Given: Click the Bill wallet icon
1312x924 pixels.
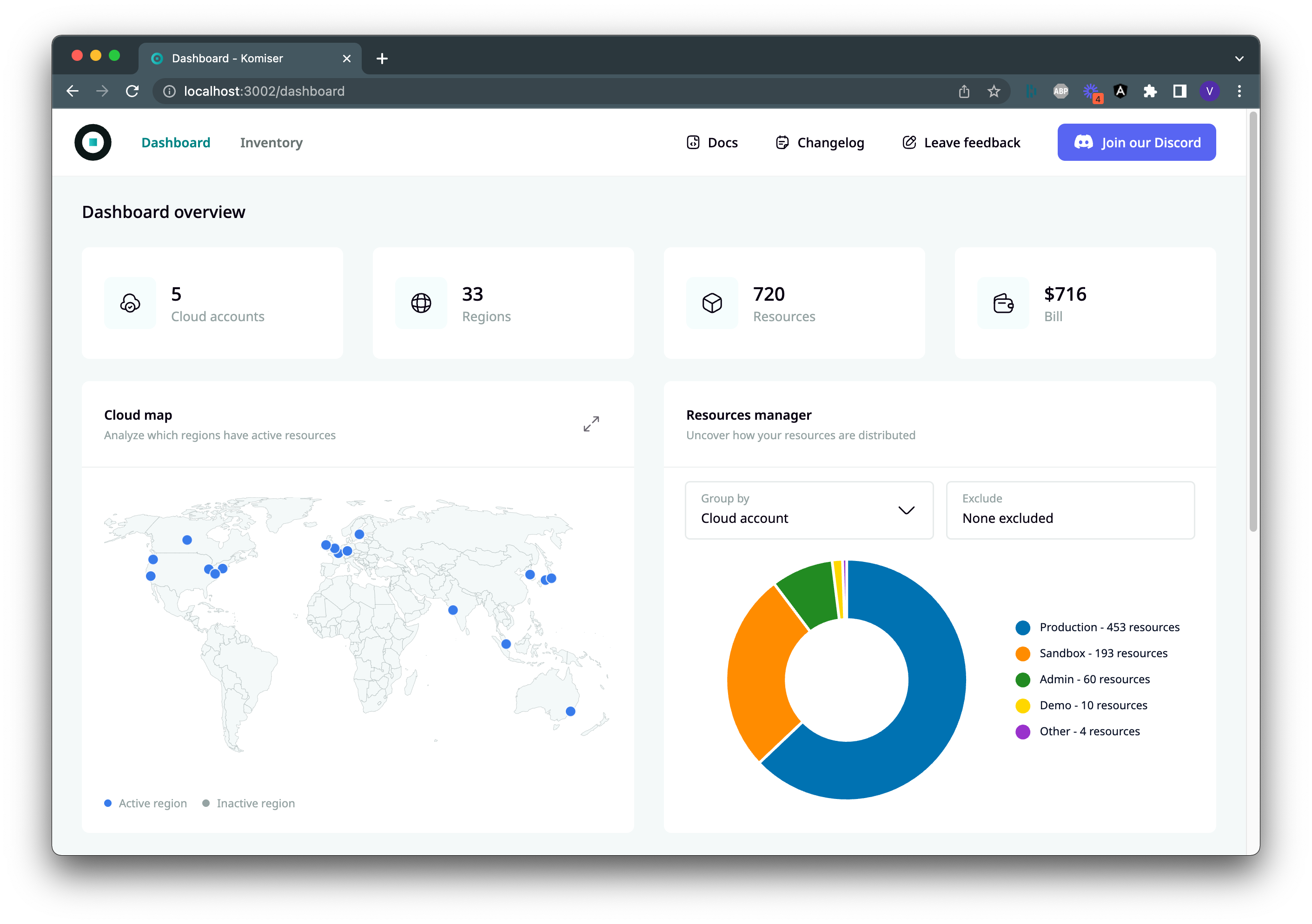Looking at the screenshot, I should [1003, 303].
